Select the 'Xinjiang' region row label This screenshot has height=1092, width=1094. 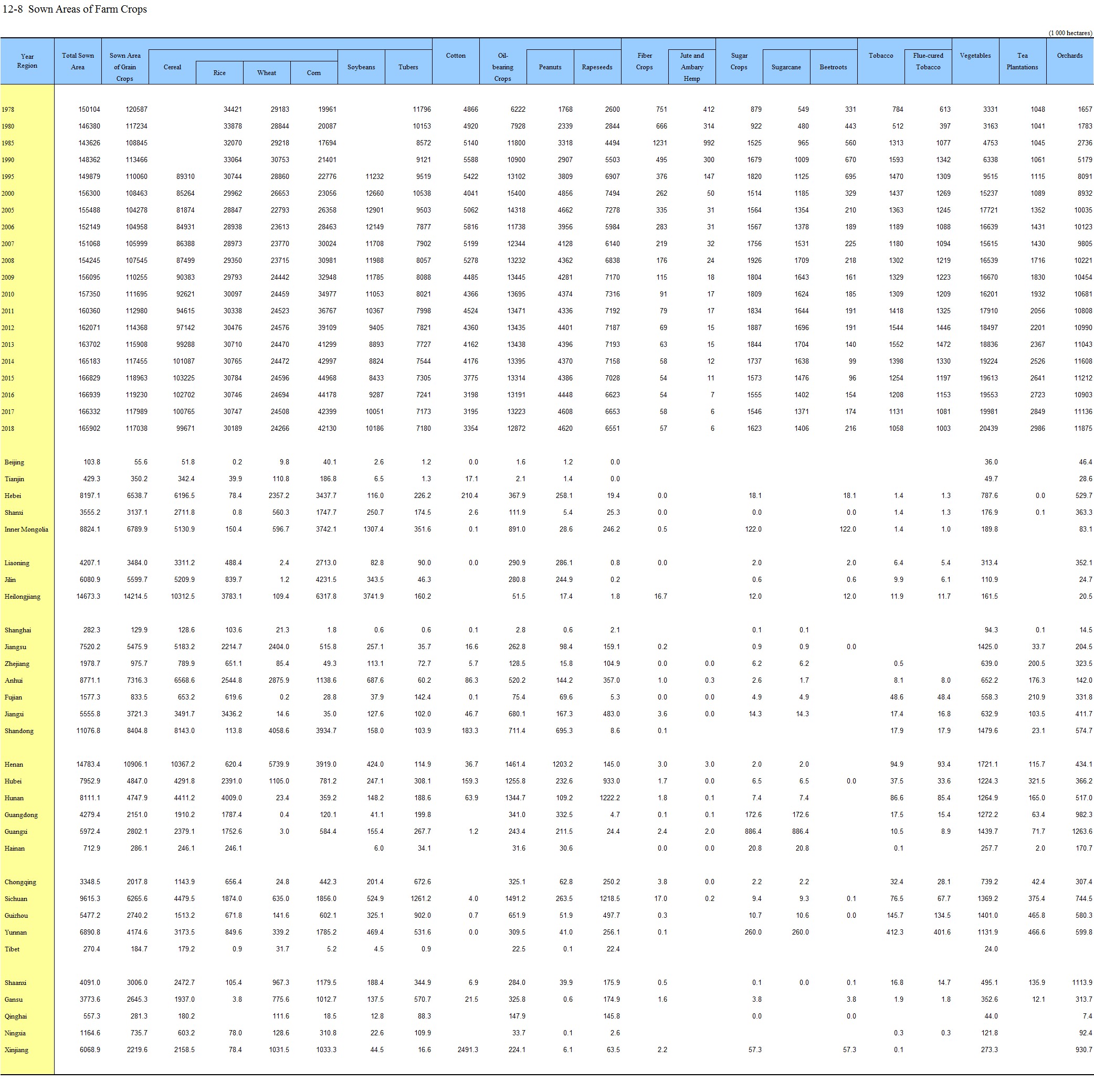(16, 1050)
